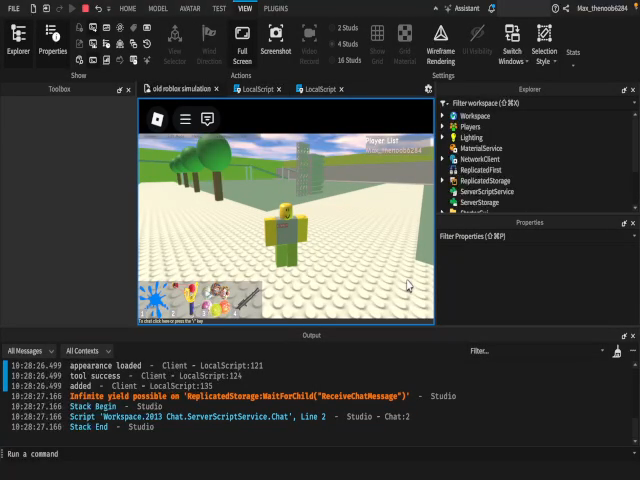Open the All Contexts filter dropdown
This screenshot has width=640, height=480.
click(87, 351)
